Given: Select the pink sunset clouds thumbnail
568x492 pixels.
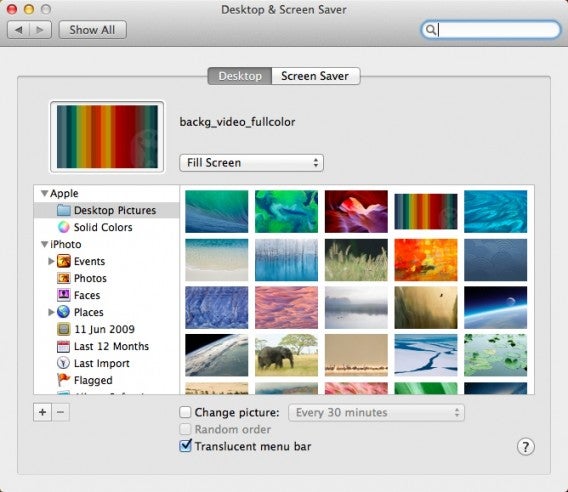Looking at the screenshot, I should (286, 308).
